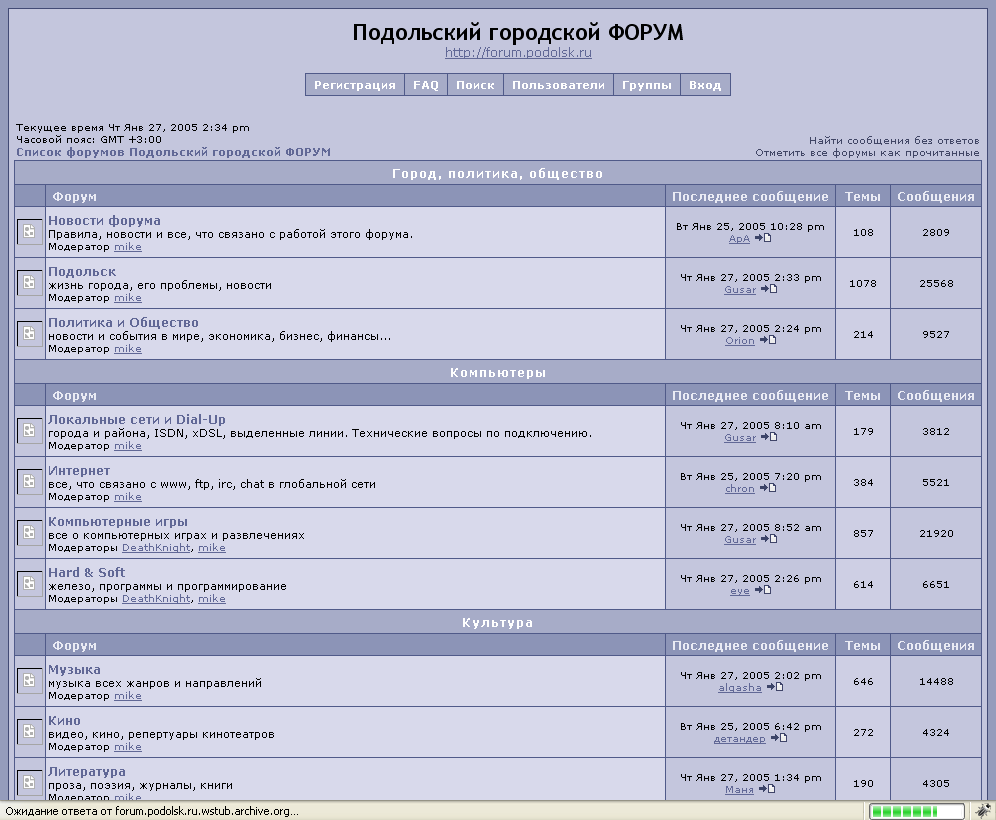Open moderator DeathKnight profile under Компьютерные игры
Viewport: 996px width, 820px height.
(x=156, y=548)
